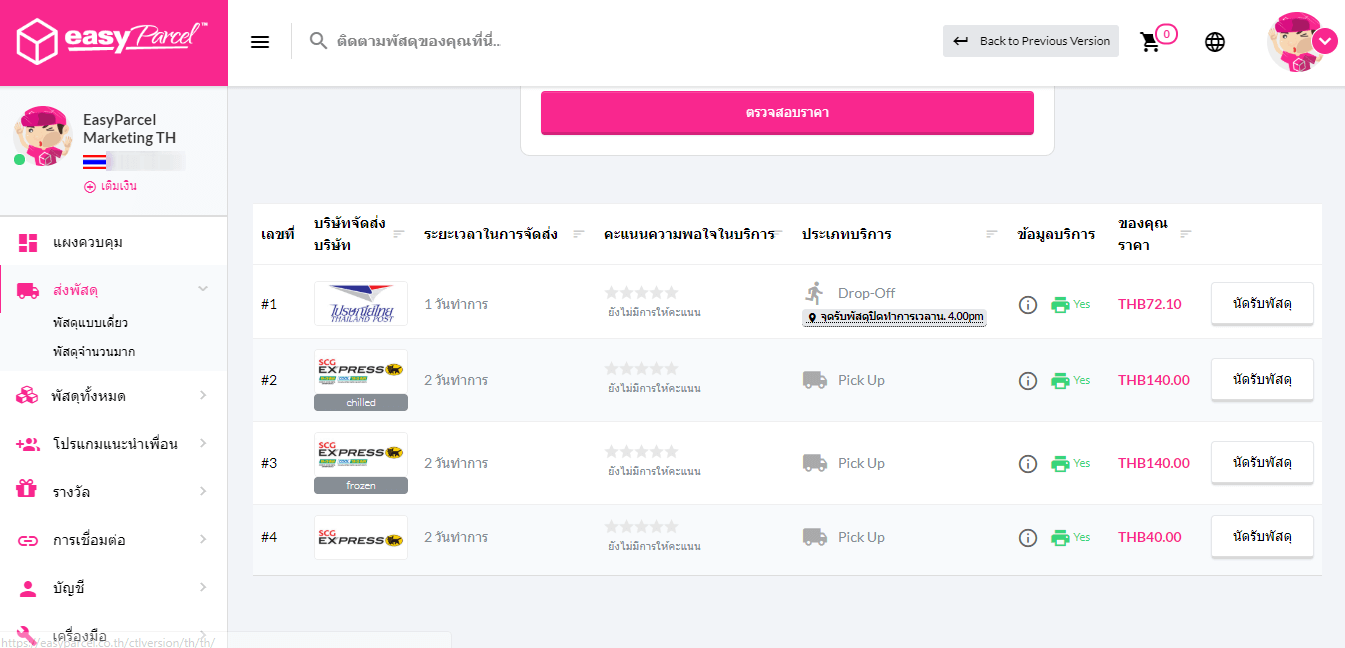
Task: Toggle the hamburger menu icon
Action: (x=260, y=42)
